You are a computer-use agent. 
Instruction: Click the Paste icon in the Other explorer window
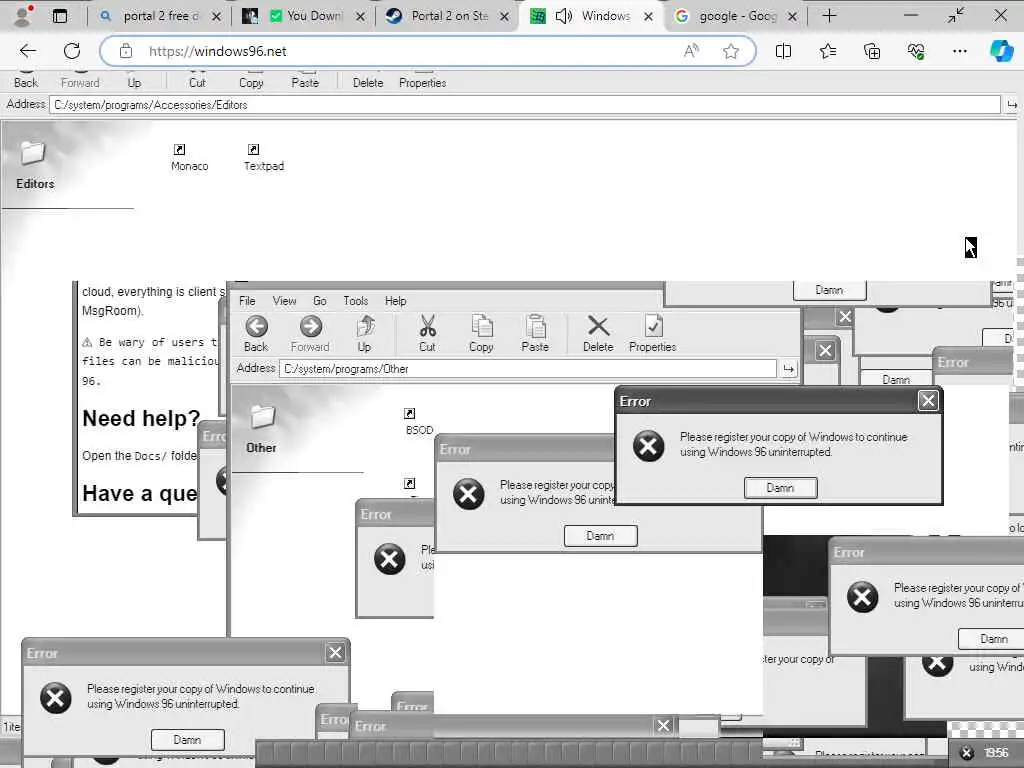click(x=535, y=326)
